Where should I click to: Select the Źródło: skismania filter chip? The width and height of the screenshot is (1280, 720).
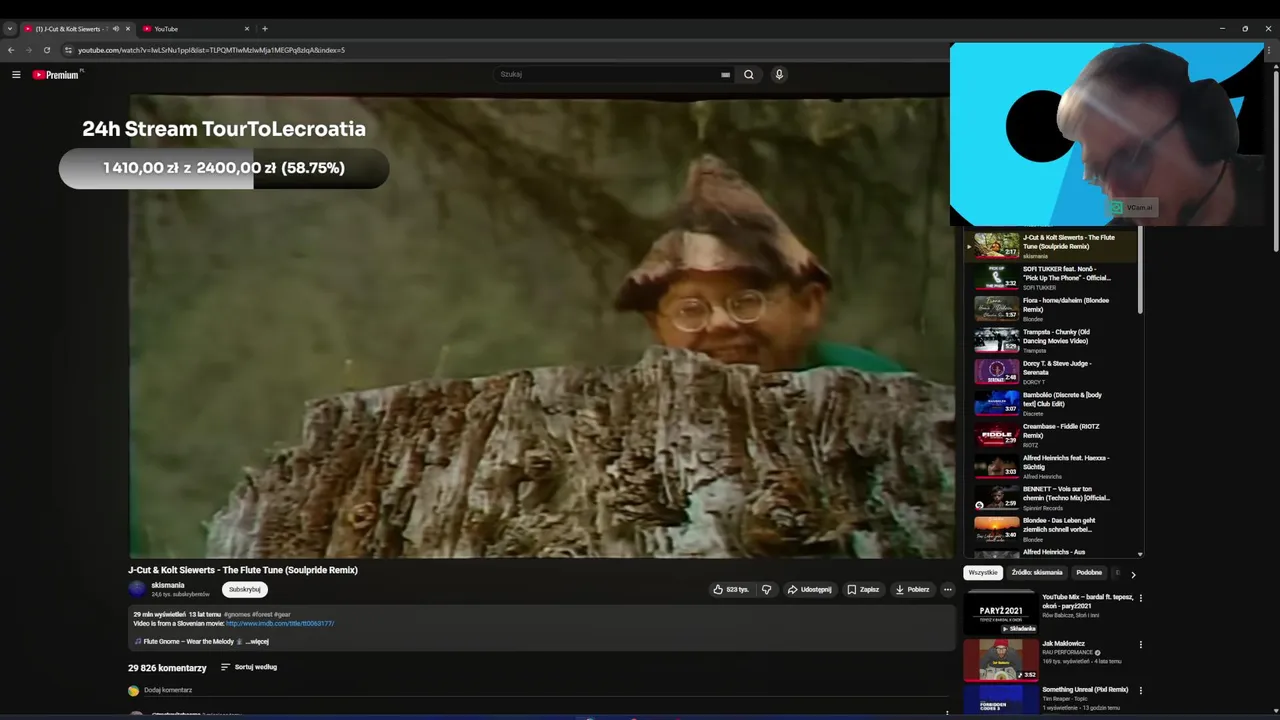click(x=1037, y=573)
